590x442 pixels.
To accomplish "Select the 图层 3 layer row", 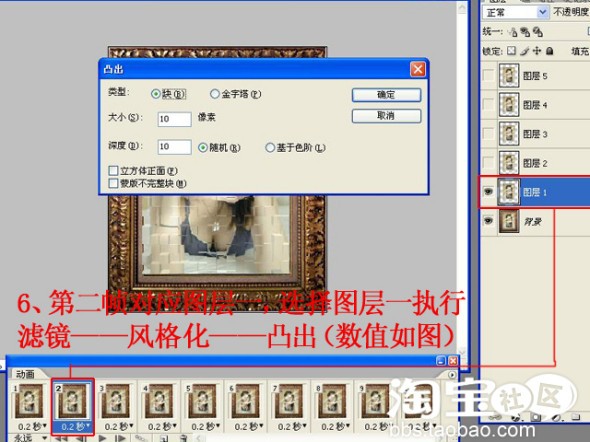I will click(x=535, y=134).
